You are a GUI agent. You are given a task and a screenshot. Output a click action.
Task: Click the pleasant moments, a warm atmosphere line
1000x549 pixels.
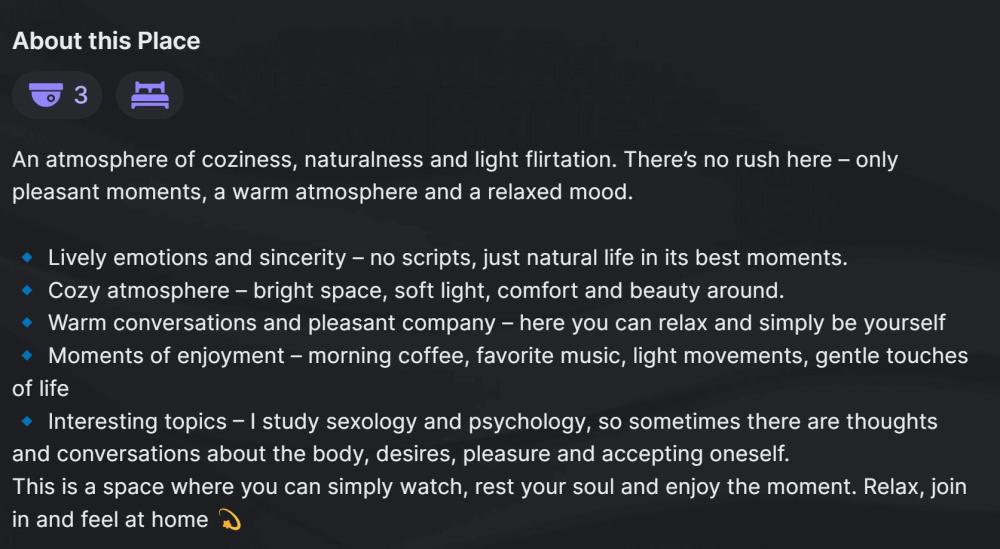pos(322,192)
